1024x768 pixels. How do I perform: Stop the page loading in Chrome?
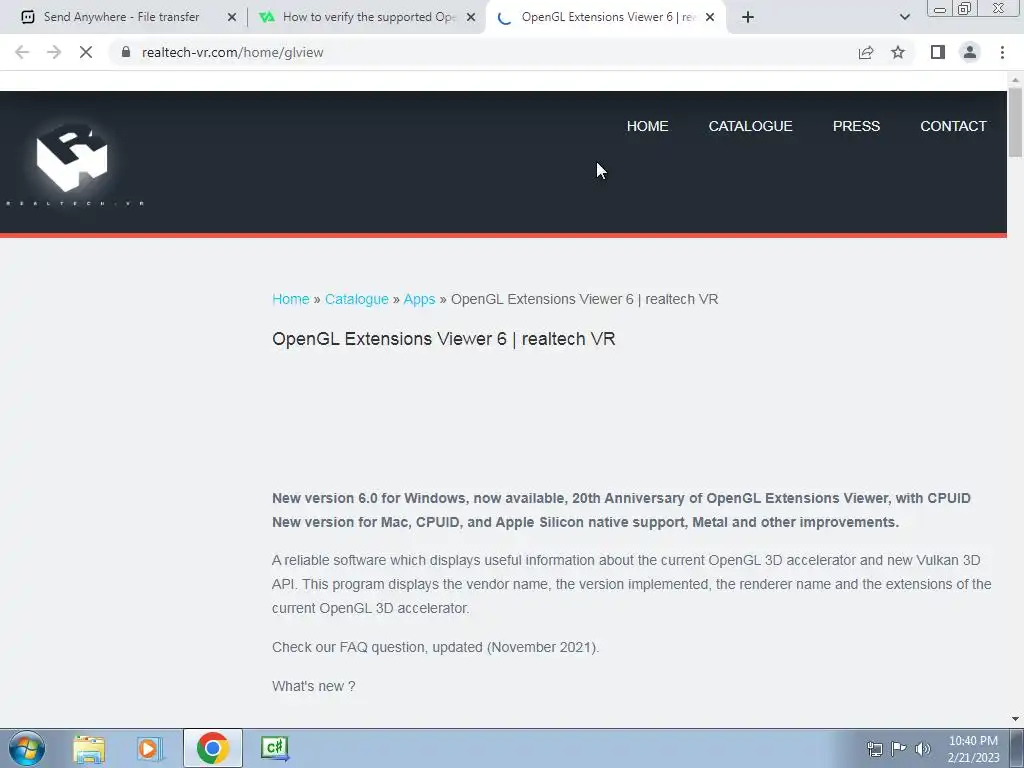[86, 52]
